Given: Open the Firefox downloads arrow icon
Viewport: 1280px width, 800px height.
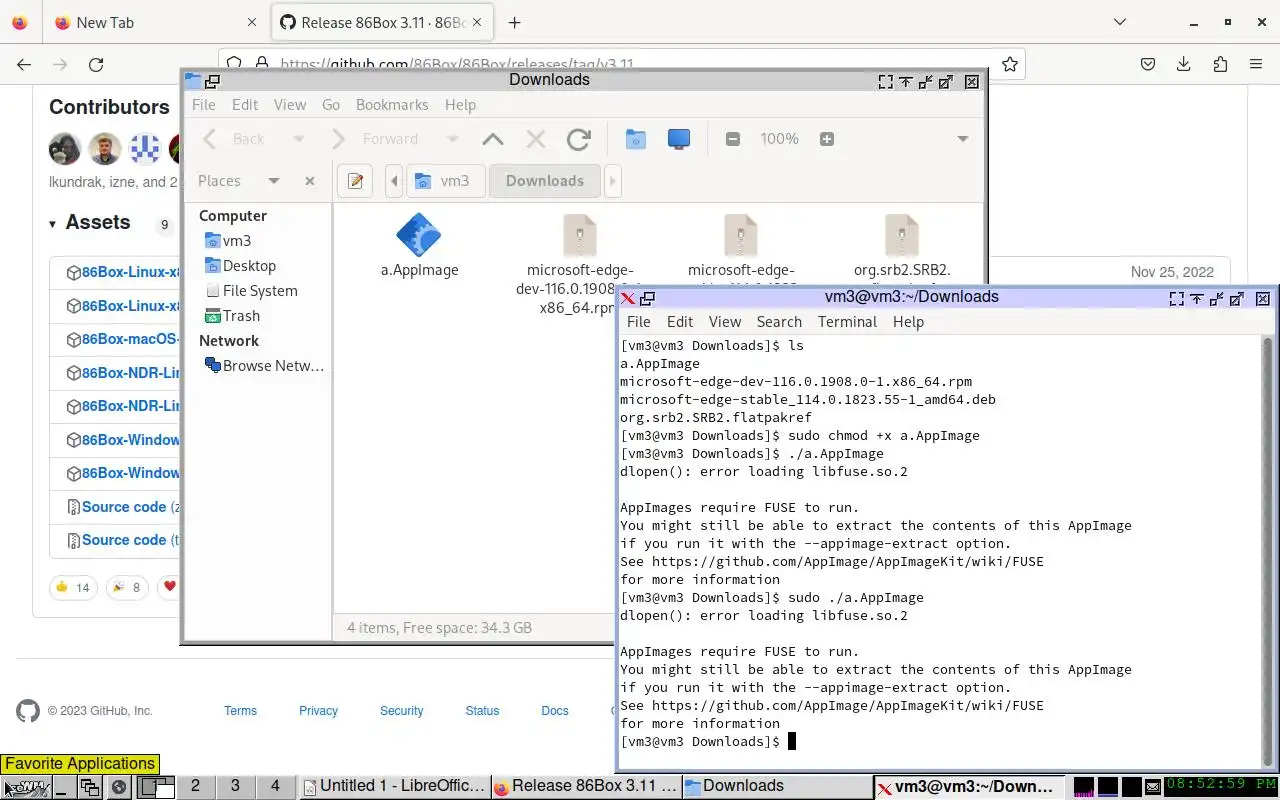Looking at the screenshot, I should [1184, 64].
